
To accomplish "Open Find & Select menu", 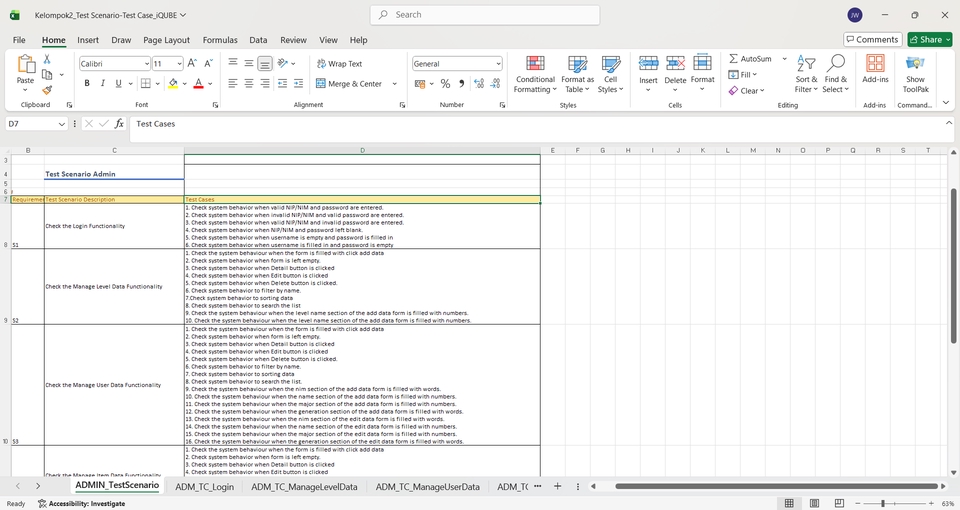I will [x=836, y=73].
